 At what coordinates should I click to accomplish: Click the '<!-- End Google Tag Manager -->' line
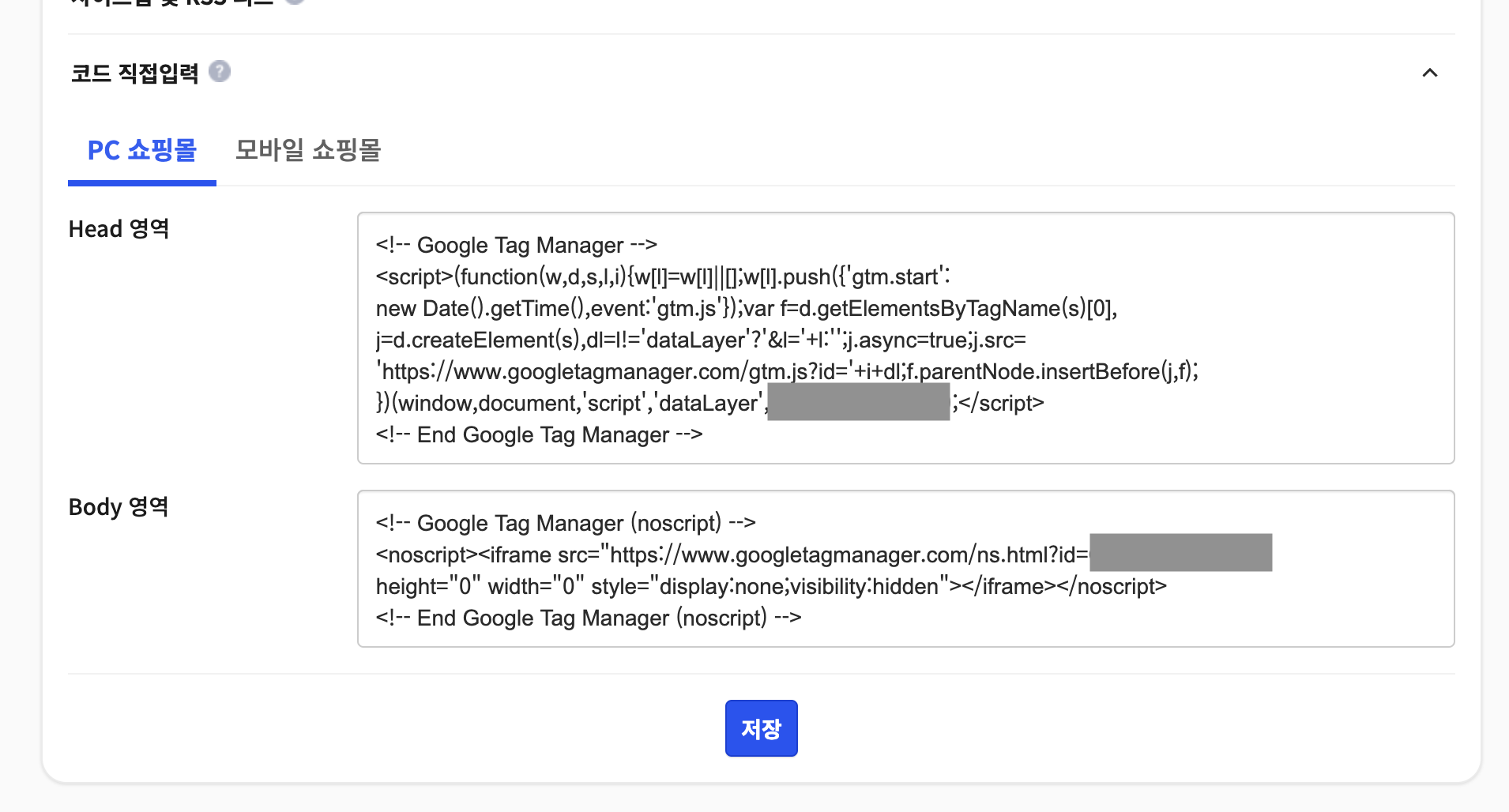pyautogui.click(x=540, y=435)
